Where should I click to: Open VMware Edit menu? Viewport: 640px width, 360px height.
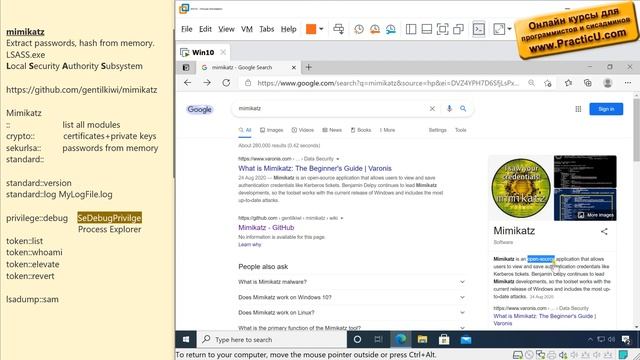click(x=205, y=29)
